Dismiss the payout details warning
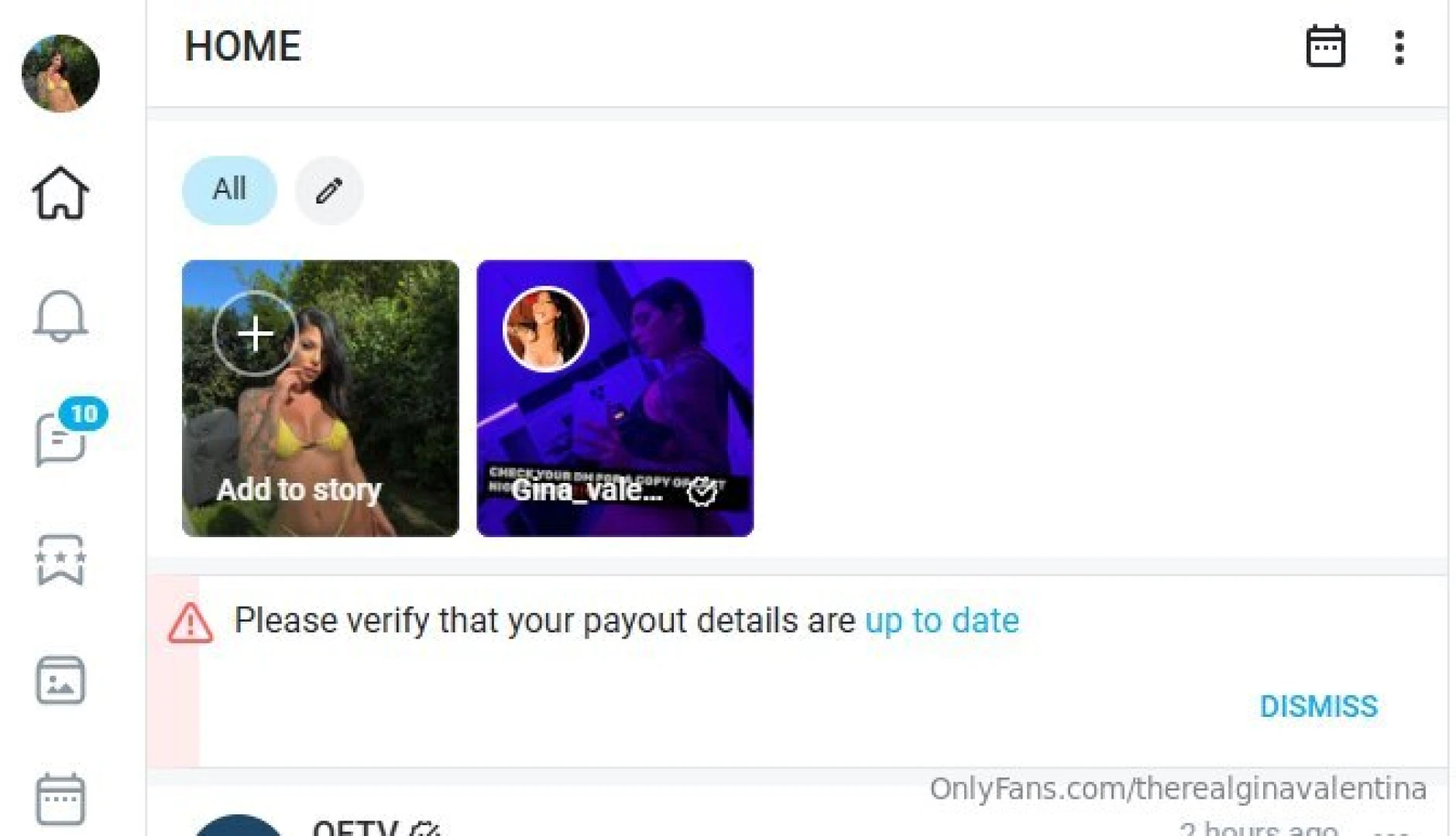Image resolution: width=1456 pixels, height=836 pixels. coord(1318,707)
